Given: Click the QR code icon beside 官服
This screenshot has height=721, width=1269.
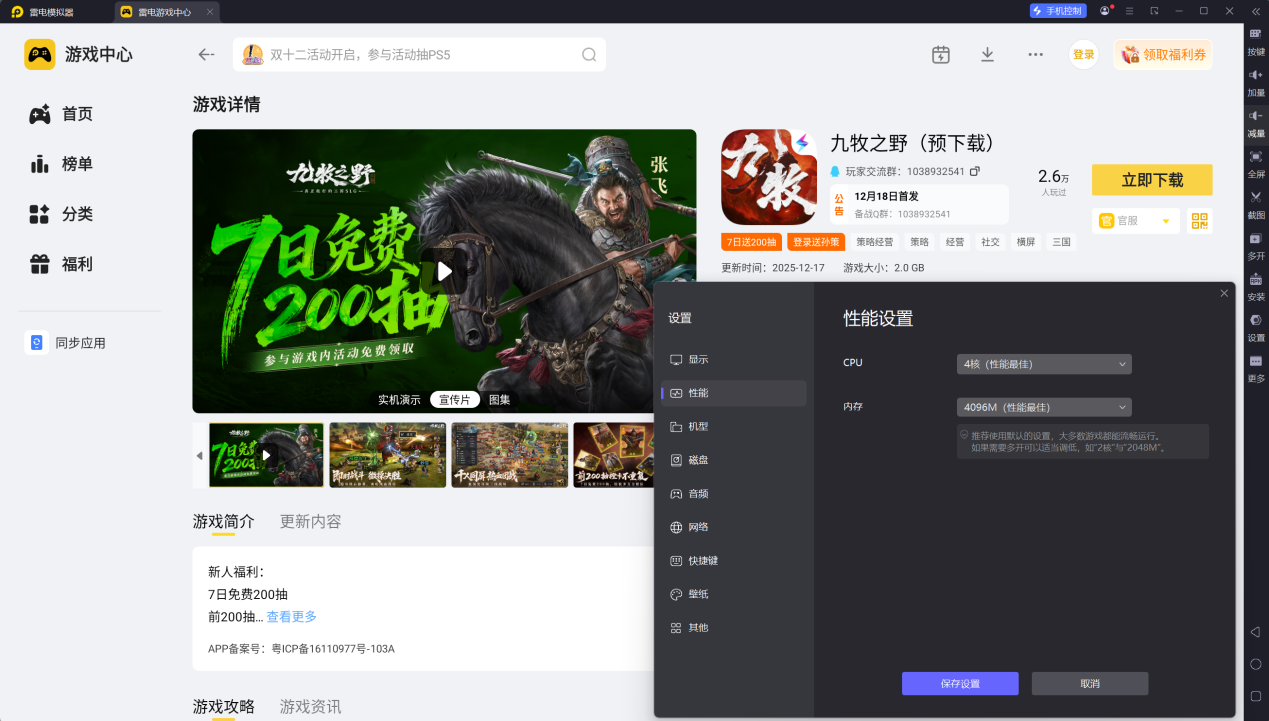Looking at the screenshot, I should (x=1199, y=221).
